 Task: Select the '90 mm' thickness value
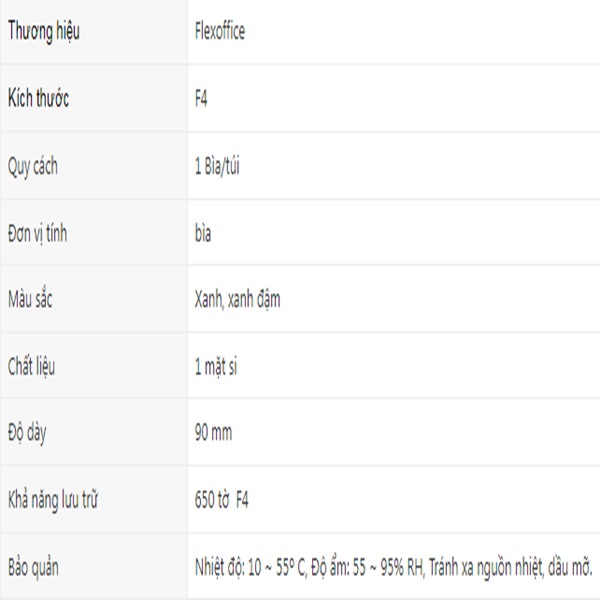click(213, 433)
